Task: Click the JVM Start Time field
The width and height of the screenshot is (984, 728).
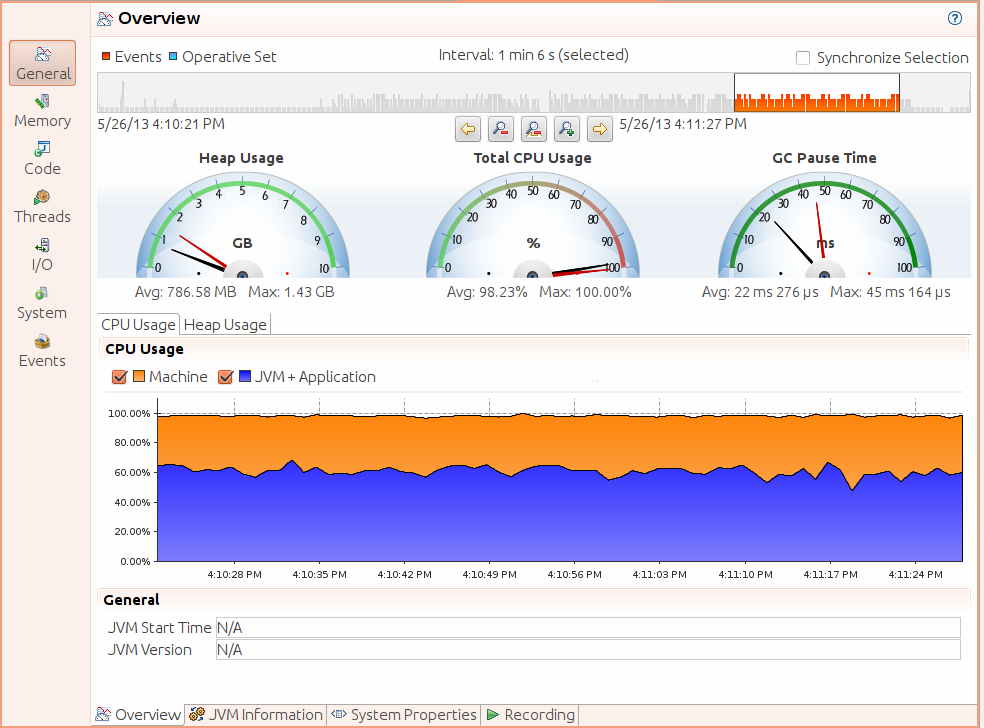Action: pos(588,628)
